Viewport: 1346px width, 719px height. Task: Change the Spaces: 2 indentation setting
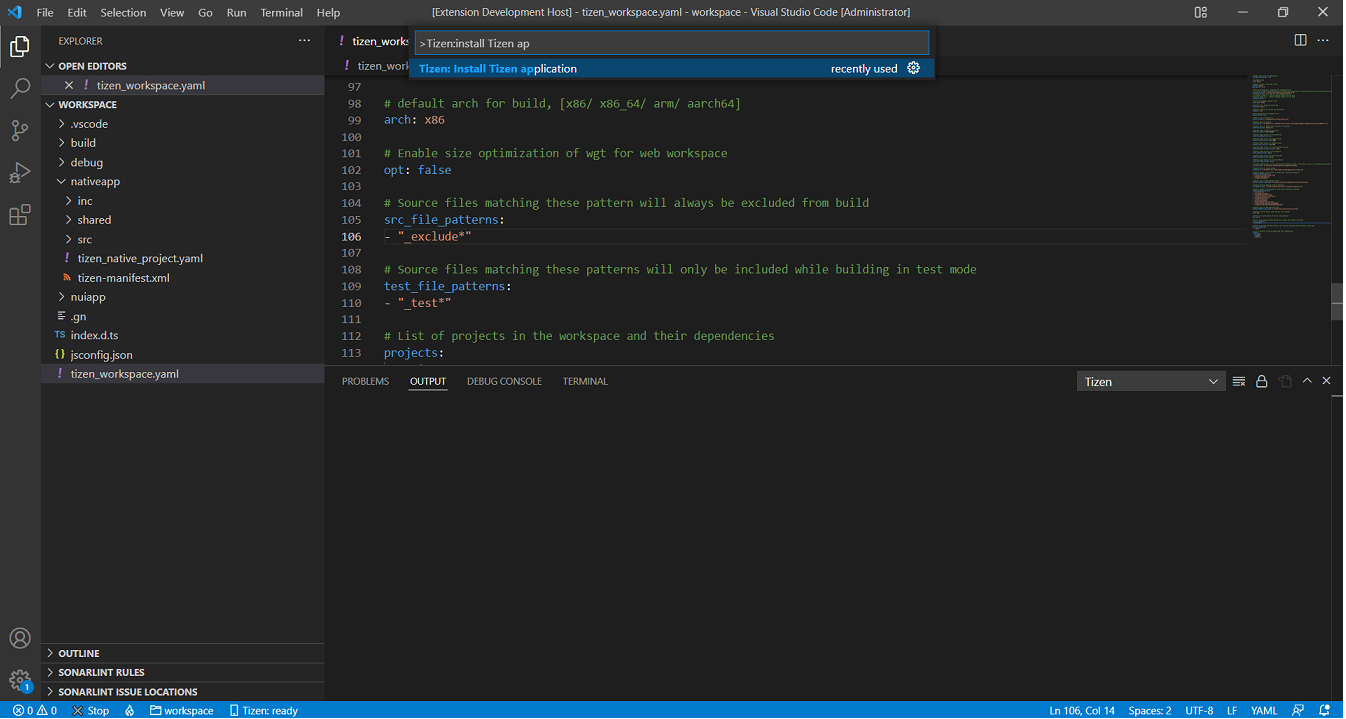tap(1149, 710)
